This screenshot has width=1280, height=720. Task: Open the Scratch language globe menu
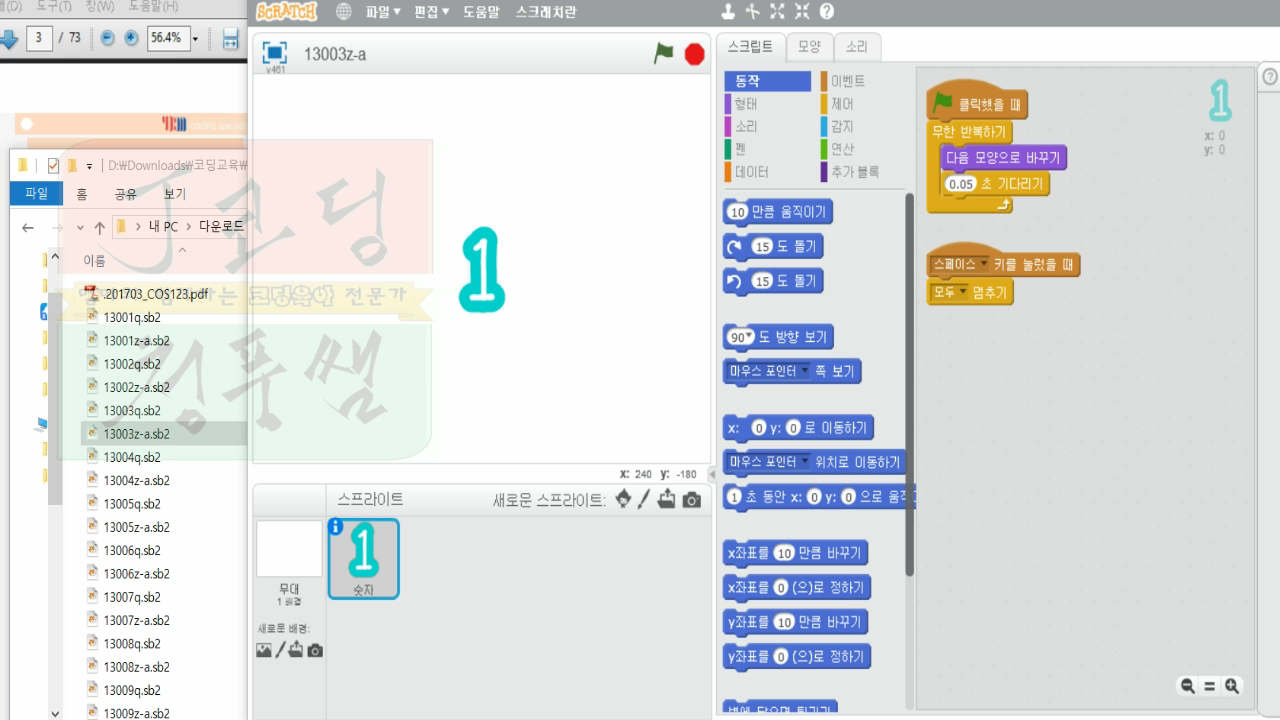pos(344,12)
